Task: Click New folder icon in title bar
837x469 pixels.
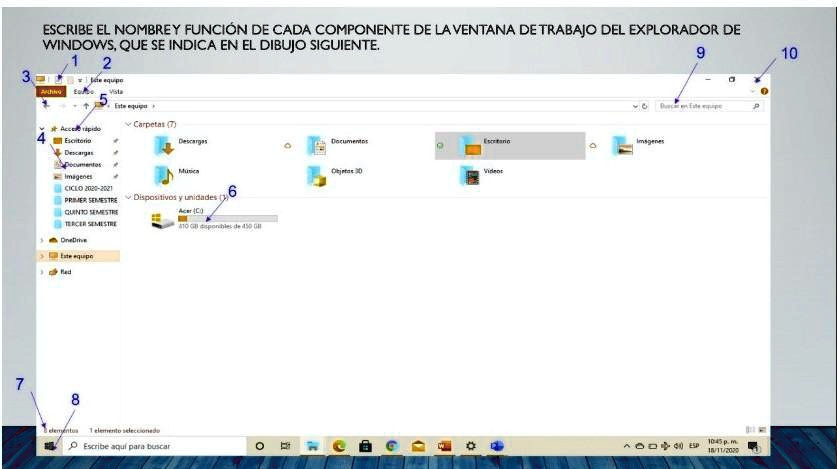Action: pyautogui.click(x=70, y=80)
